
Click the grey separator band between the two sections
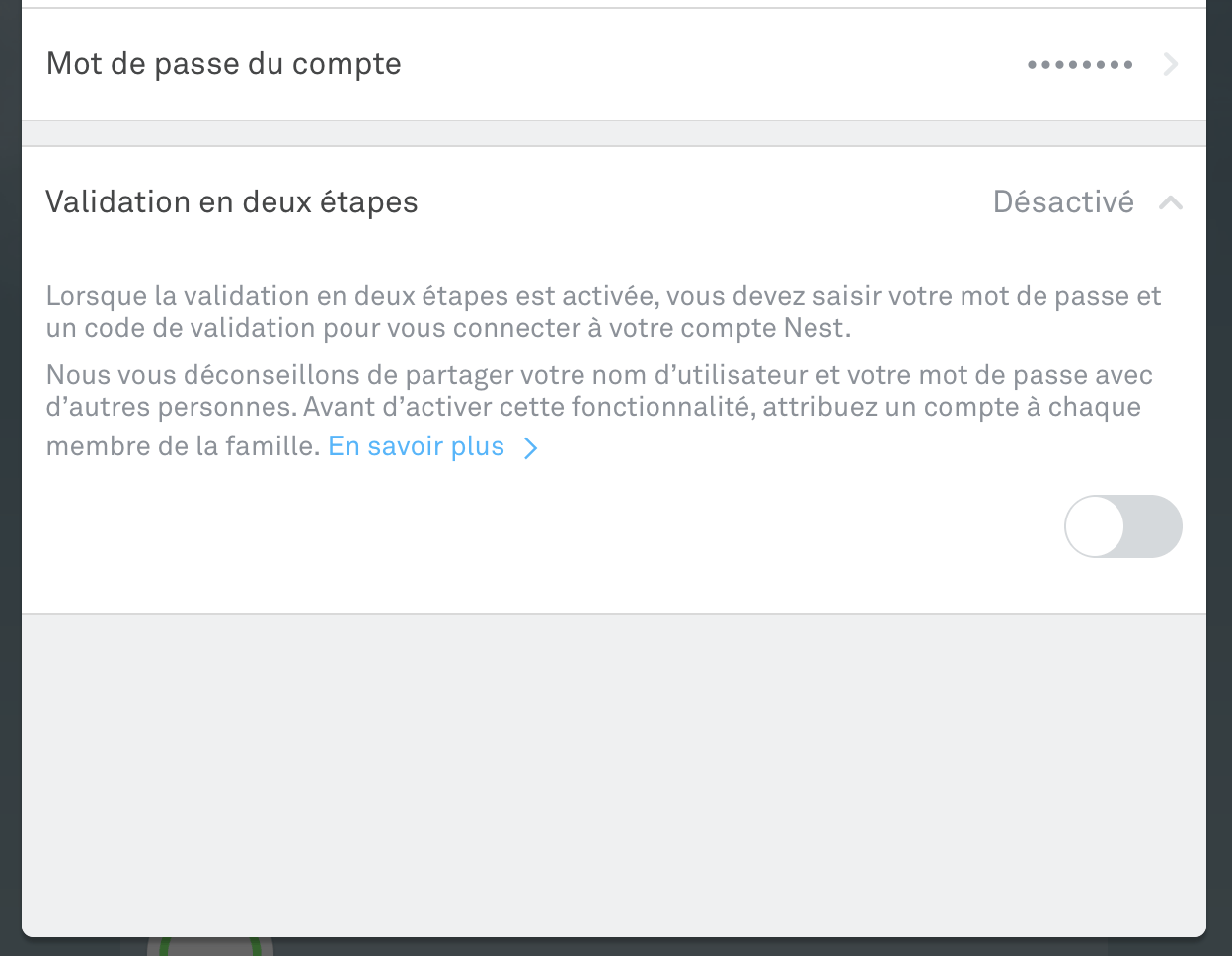[x=614, y=133]
